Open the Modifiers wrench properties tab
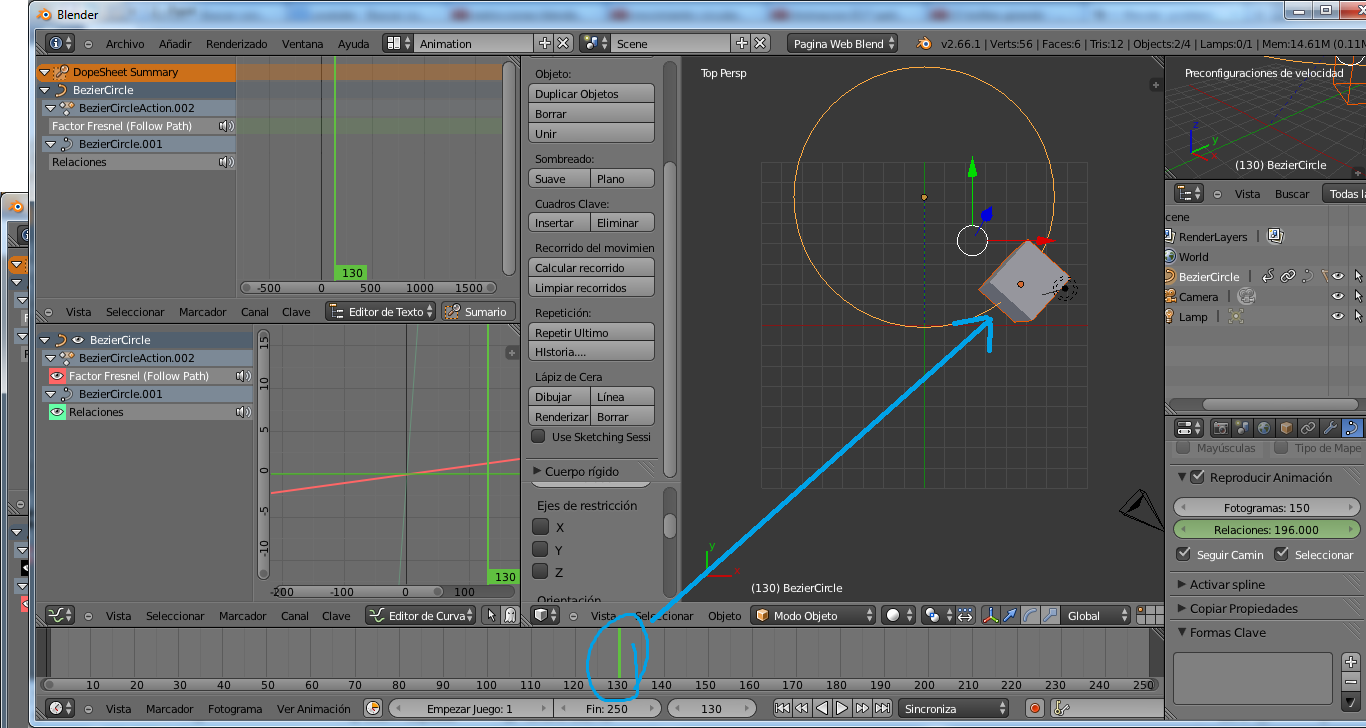This screenshot has width=1366, height=728. [x=1329, y=428]
